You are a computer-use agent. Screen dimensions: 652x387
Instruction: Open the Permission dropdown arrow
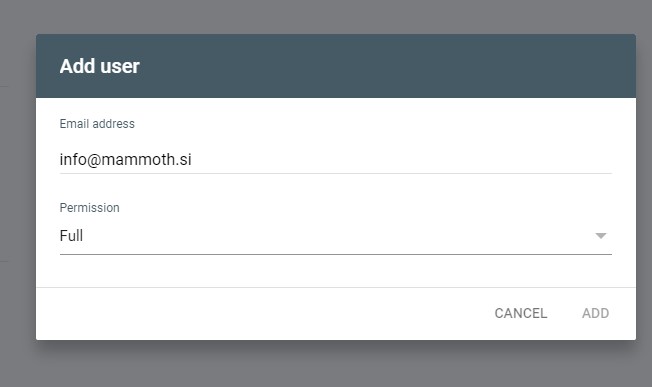600,236
